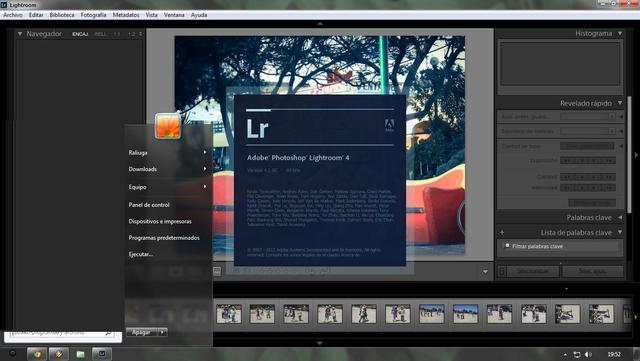Viewport: 640px width, 361px height.
Task: Select RELL zoom level in Navegador
Action: (x=100, y=34)
